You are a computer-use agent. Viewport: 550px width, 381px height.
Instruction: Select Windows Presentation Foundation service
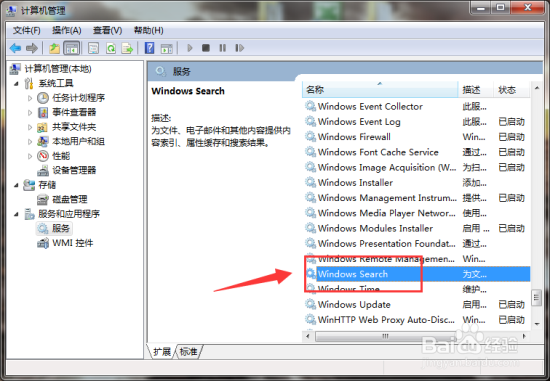pos(417,243)
